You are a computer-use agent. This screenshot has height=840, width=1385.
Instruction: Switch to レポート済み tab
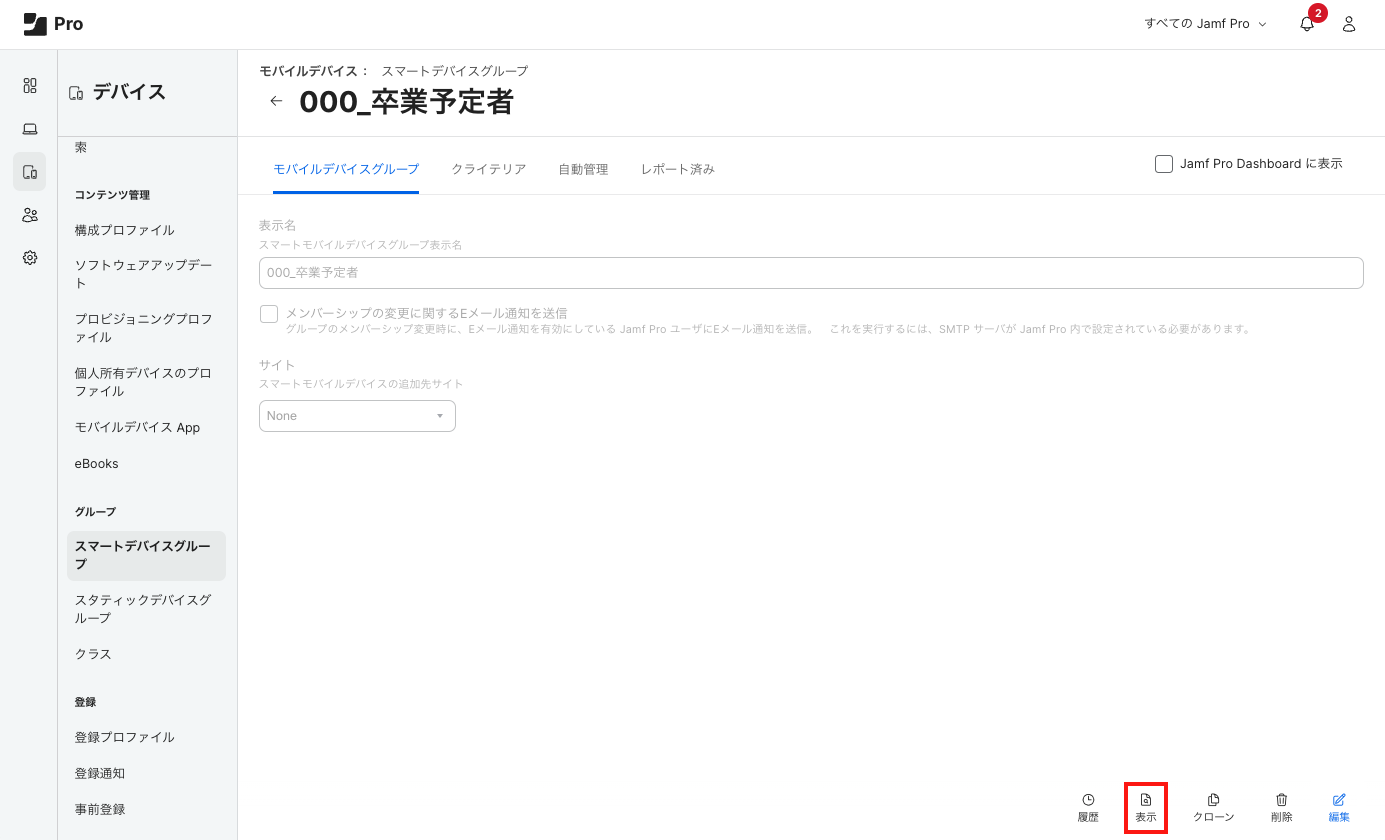(x=678, y=169)
